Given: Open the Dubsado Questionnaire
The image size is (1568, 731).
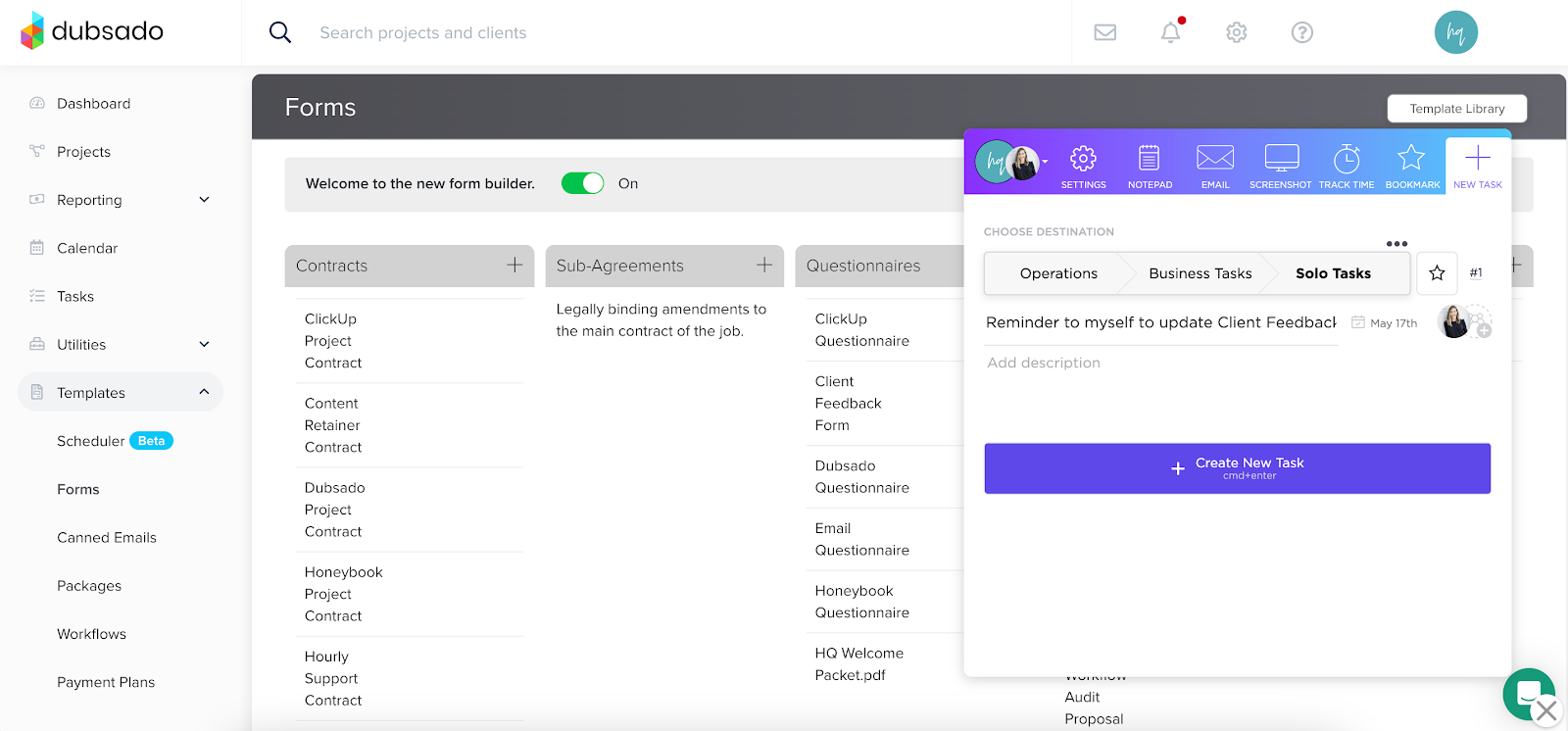Looking at the screenshot, I should 862,476.
